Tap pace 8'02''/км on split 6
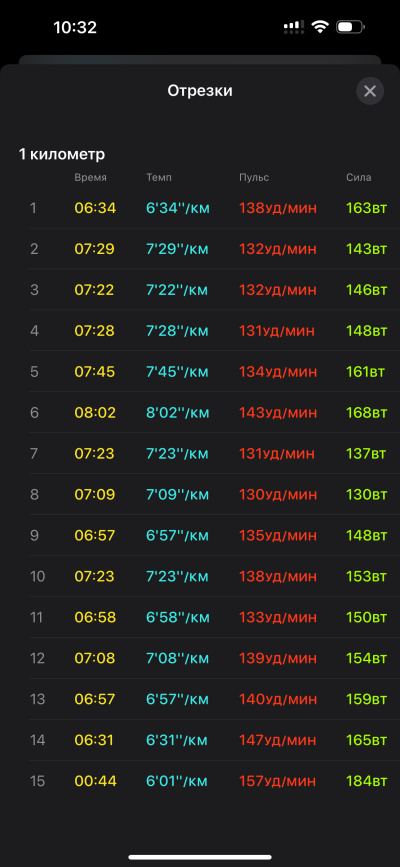Image resolution: width=400 pixels, height=867 pixels. click(178, 413)
